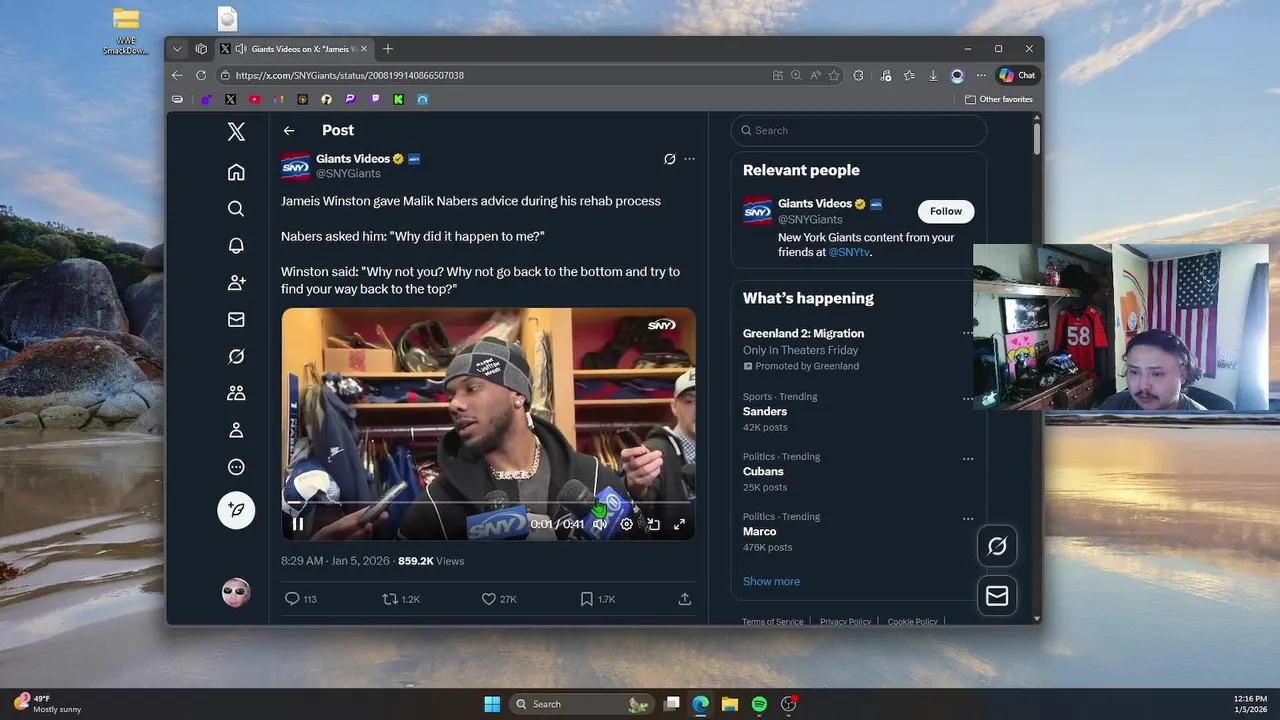This screenshot has width=1280, height=720.
Task: Open the post's three-dot more menu
Action: pyautogui.click(x=689, y=159)
